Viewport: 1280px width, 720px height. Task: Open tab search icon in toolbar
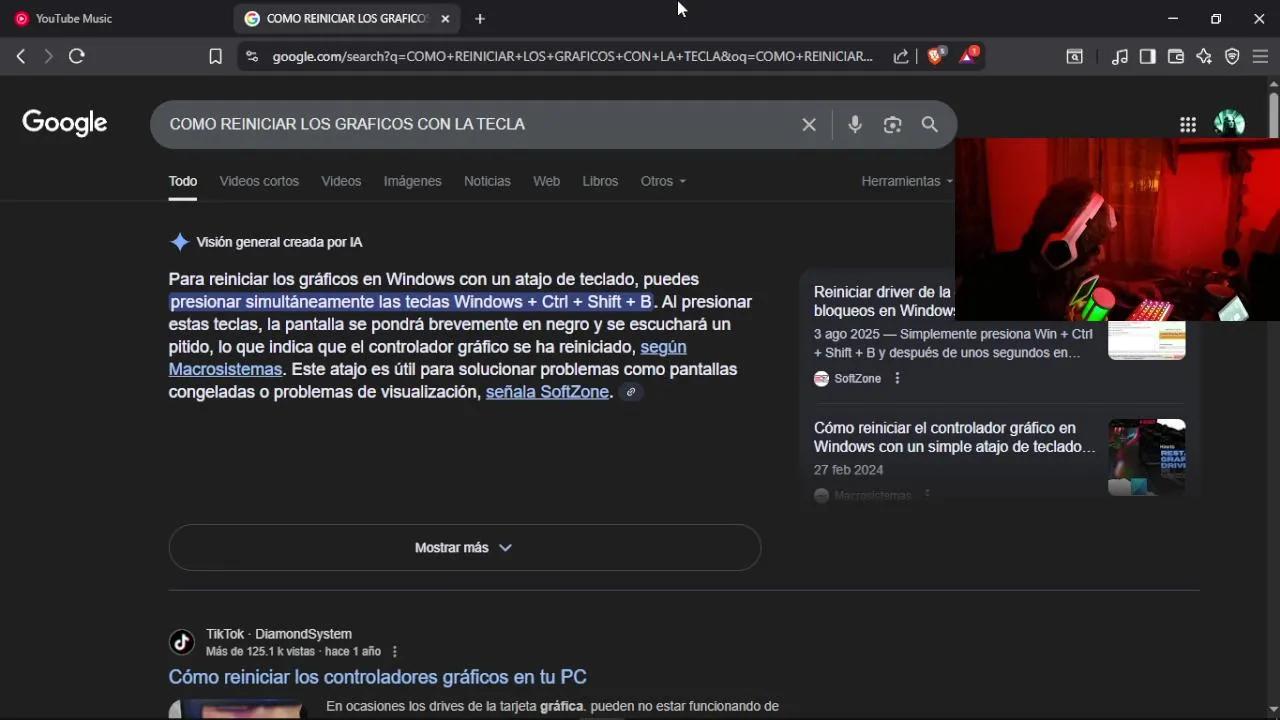[x=1074, y=57]
